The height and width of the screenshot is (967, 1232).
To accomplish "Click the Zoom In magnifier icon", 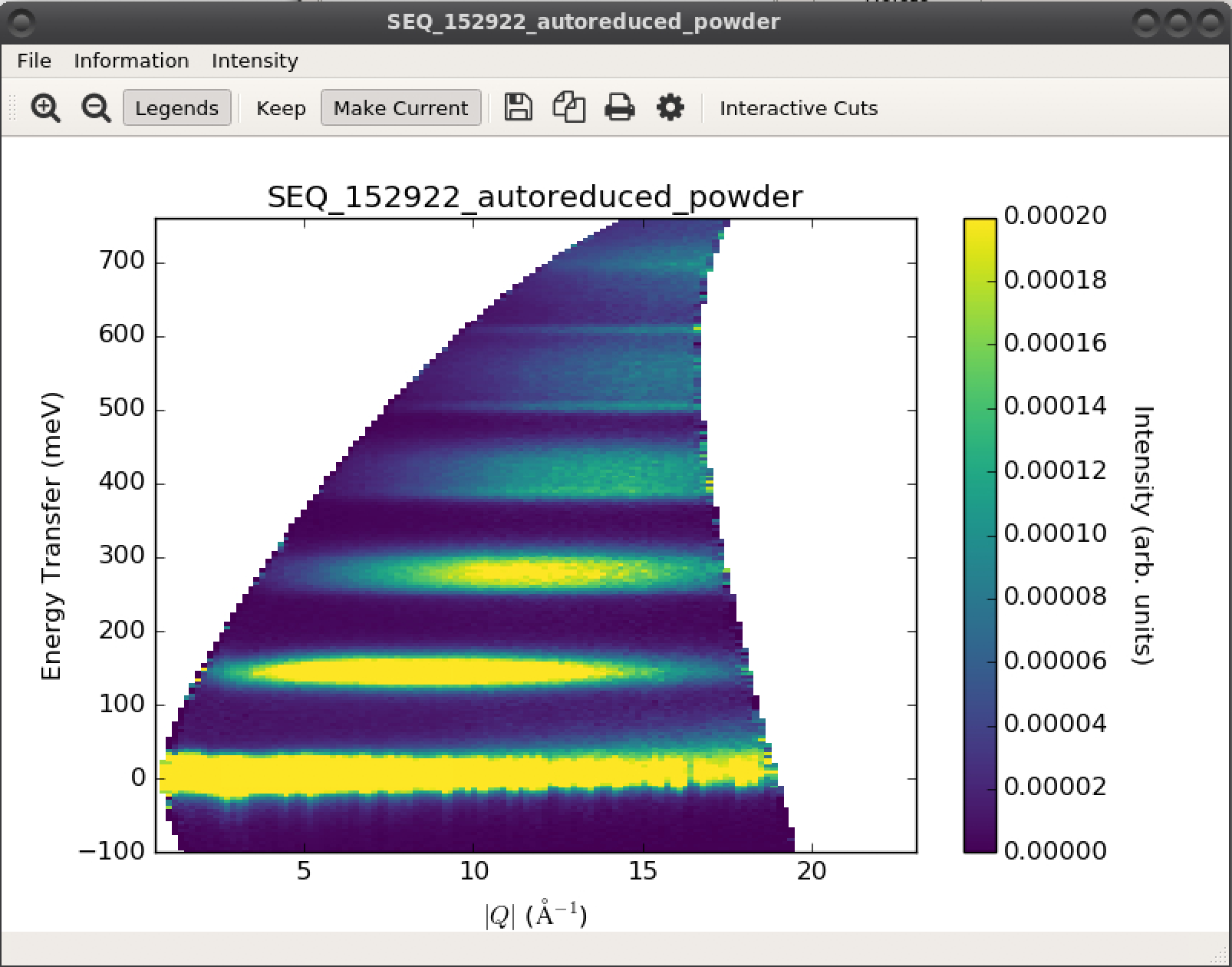I will (45, 107).
